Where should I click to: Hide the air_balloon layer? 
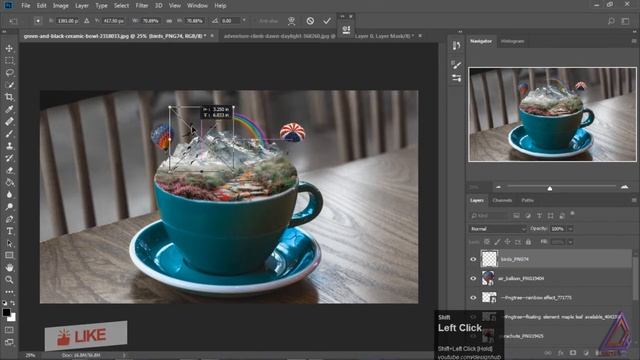click(473, 278)
